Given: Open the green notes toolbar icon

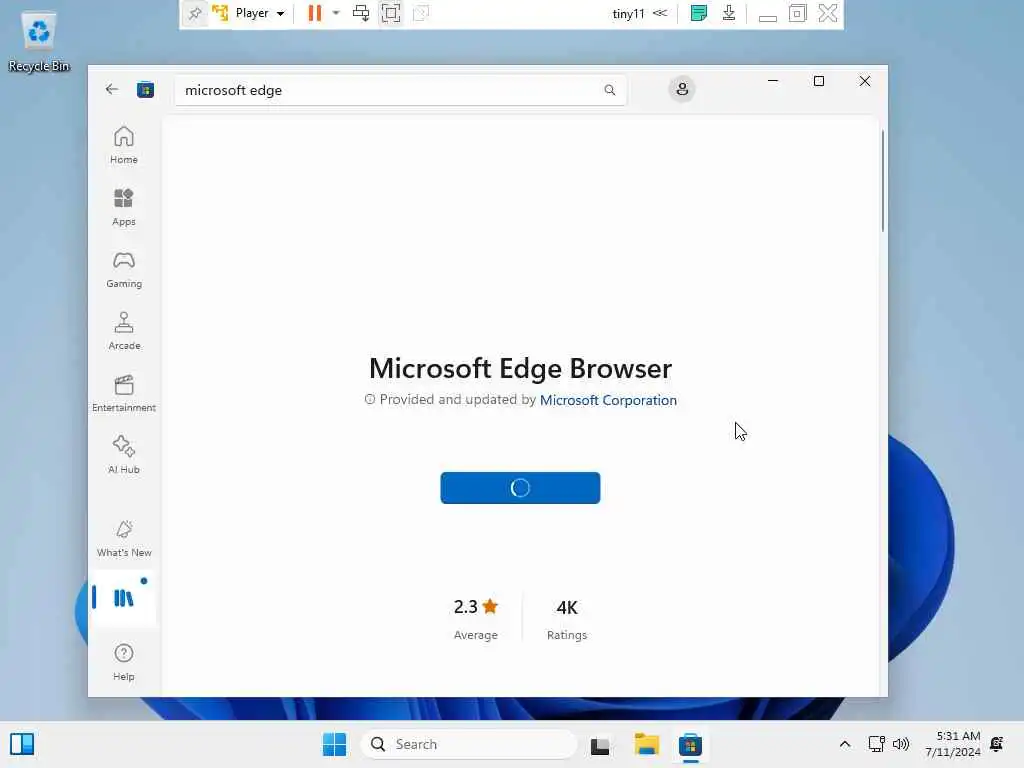Looking at the screenshot, I should coord(698,13).
